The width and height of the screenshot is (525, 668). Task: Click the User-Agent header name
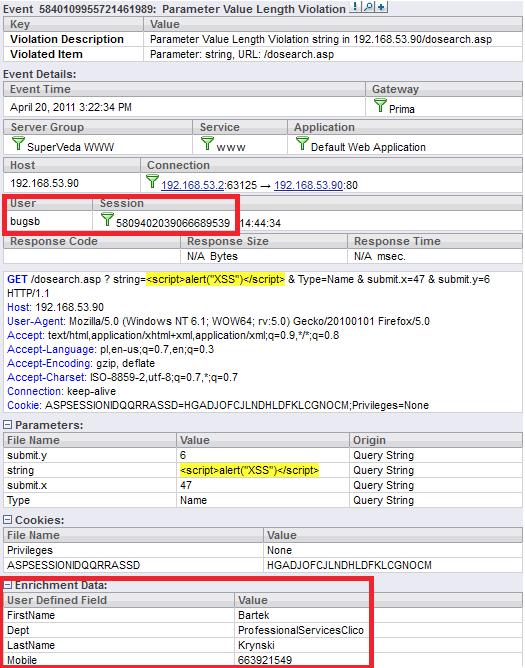[x=36, y=321]
